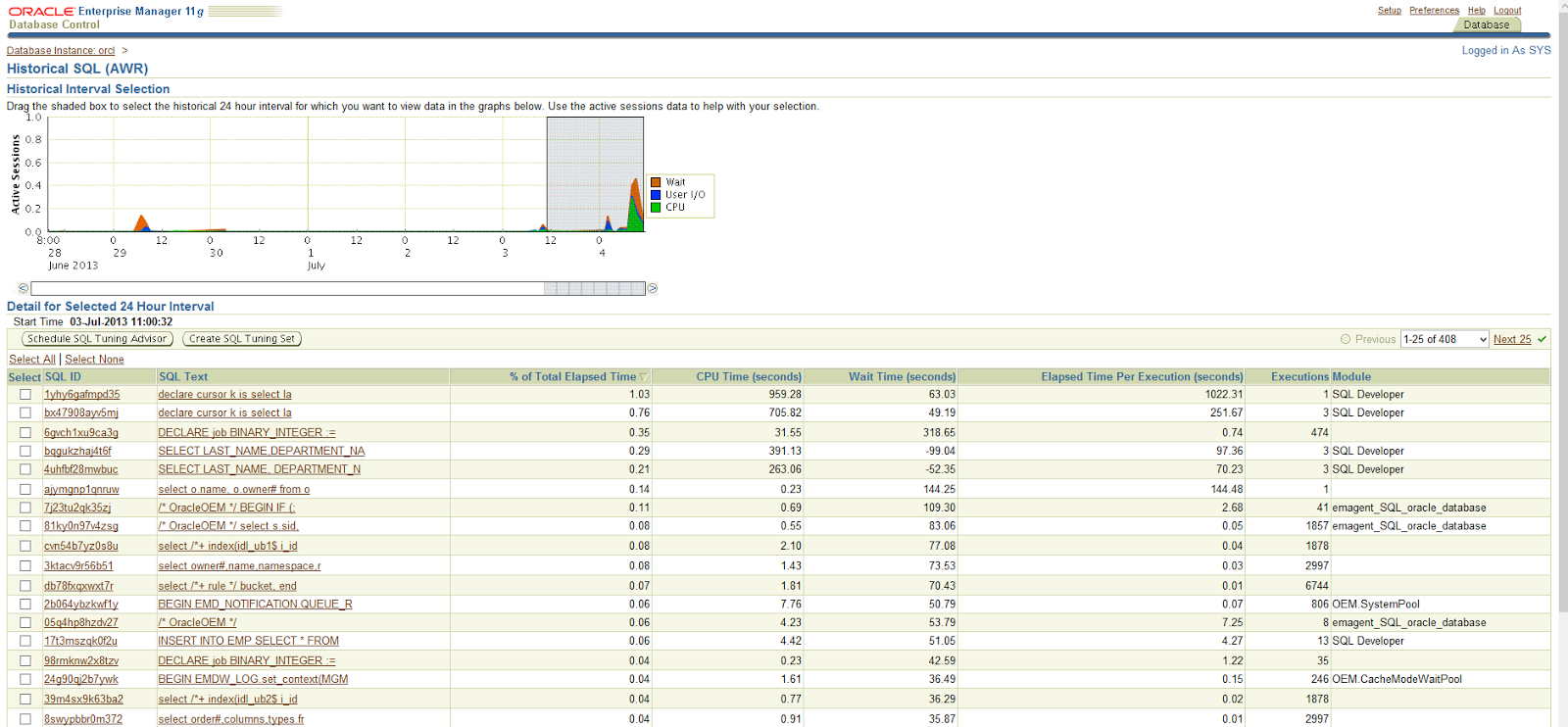Click the green checkmark beside Next 25

[x=1542, y=339]
